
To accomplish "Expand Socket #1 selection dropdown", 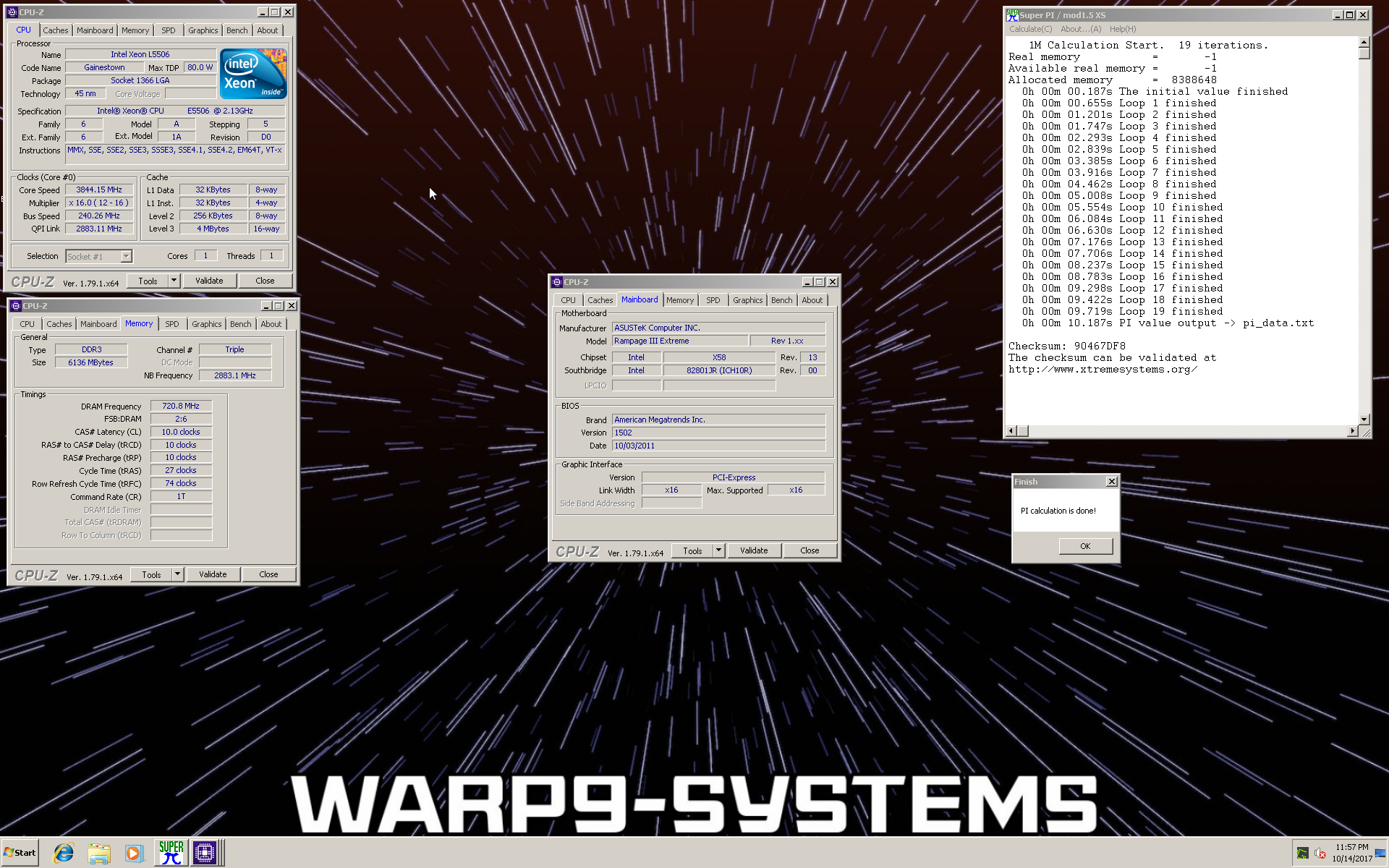I will coord(126,256).
